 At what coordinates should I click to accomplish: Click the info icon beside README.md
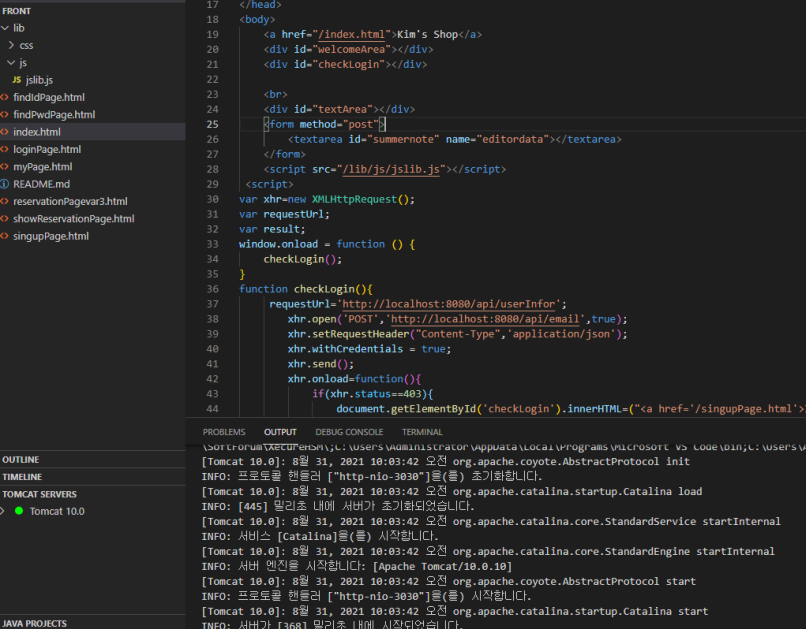5,184
